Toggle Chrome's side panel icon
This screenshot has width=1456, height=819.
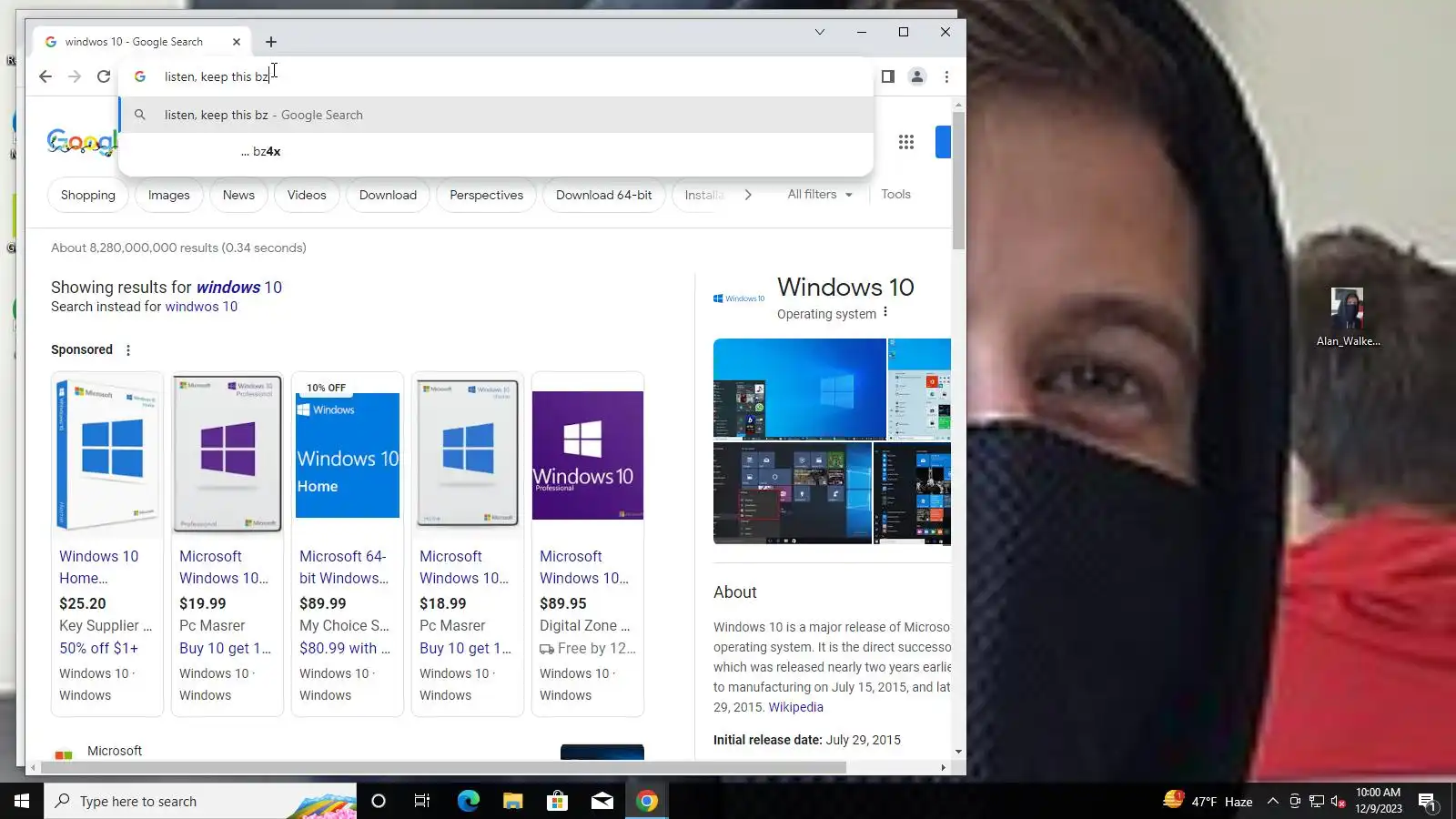click(x=888, y=76)
